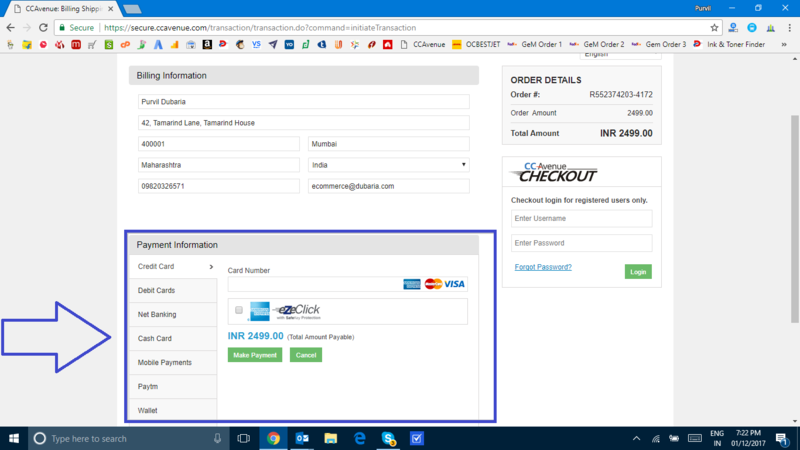Click the Tamarind Lane address field
Image resolution: width=800 pixels, height=450 pixels.
(304, 122)
